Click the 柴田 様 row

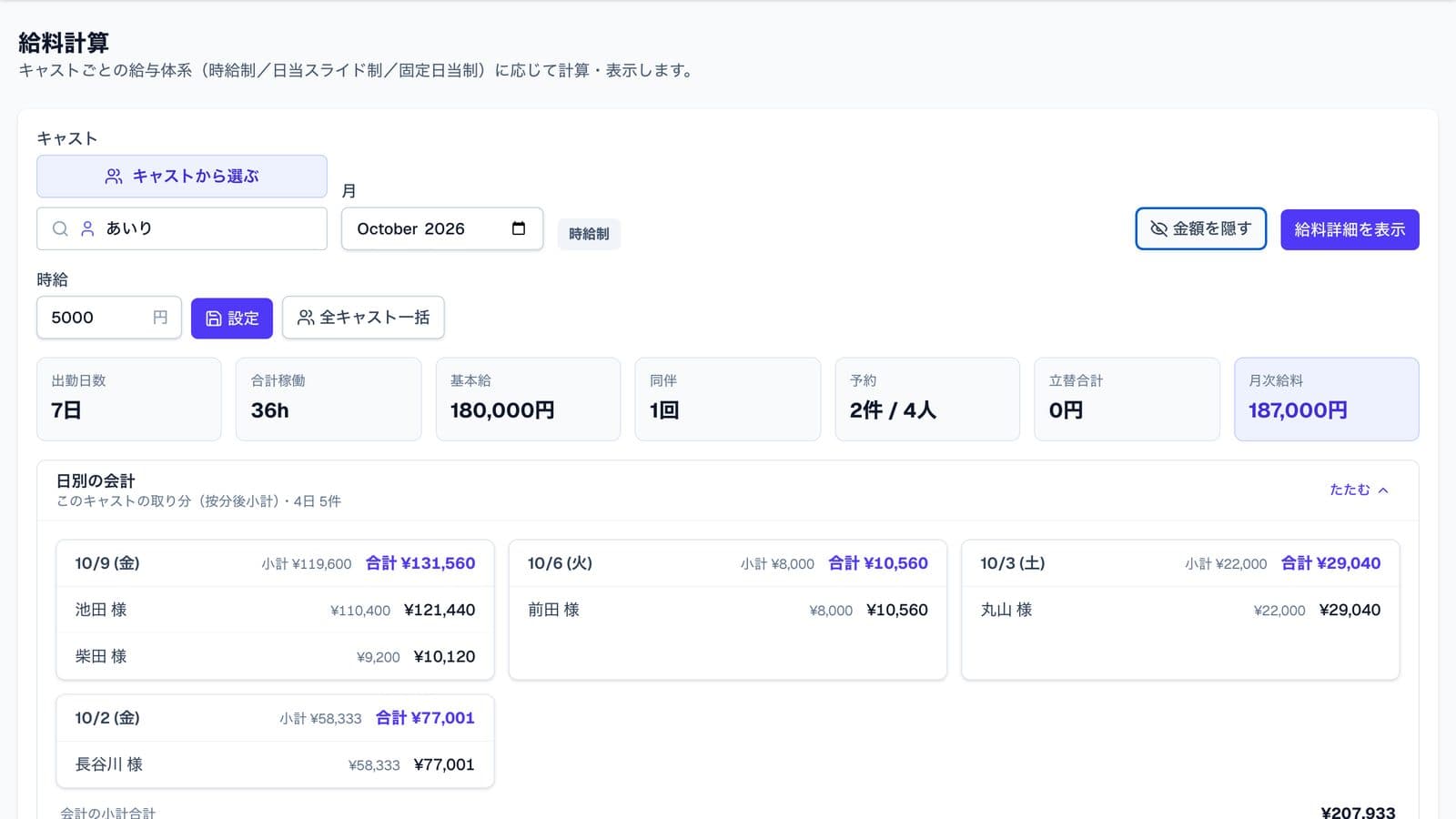click(x=275, y=656)
